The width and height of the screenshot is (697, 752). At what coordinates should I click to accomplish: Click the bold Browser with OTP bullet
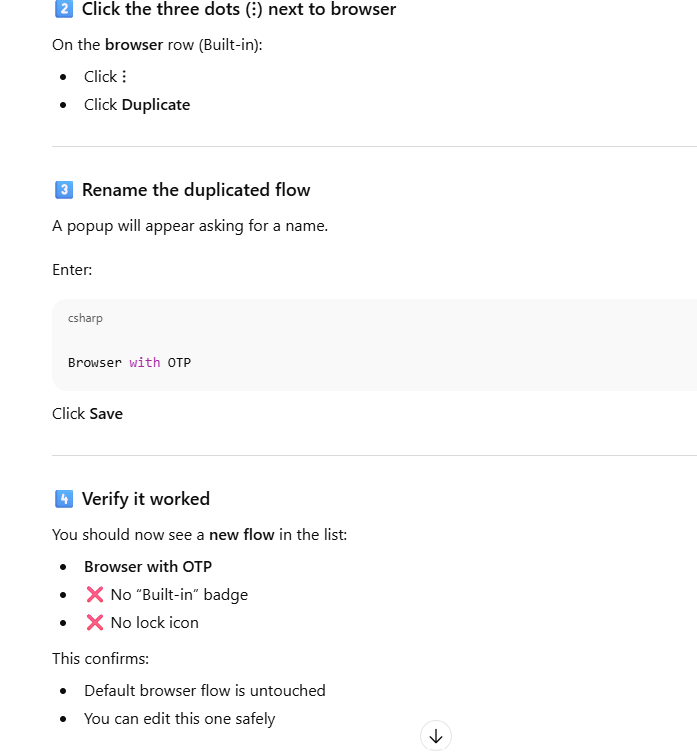pos(148,567)
